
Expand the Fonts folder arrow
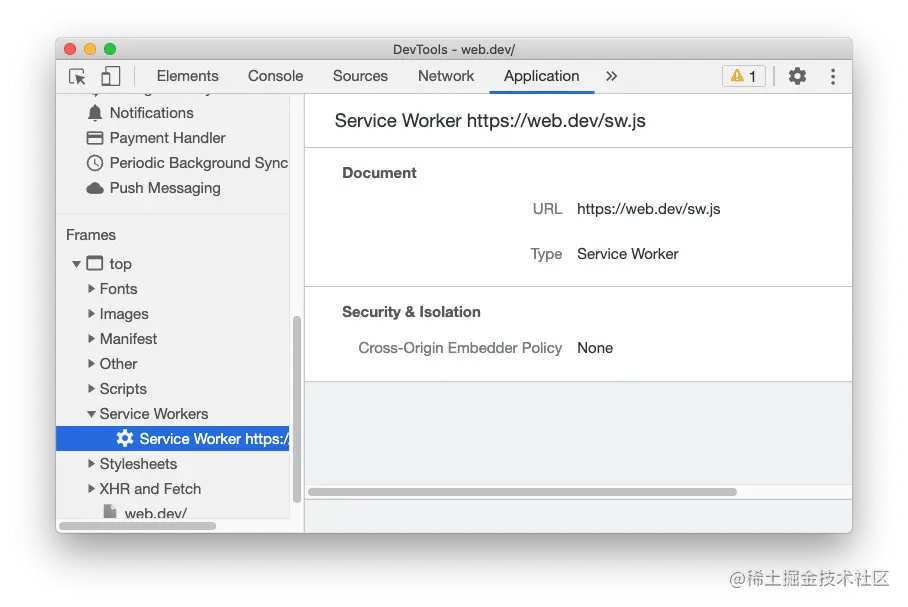tap(91, 288)
